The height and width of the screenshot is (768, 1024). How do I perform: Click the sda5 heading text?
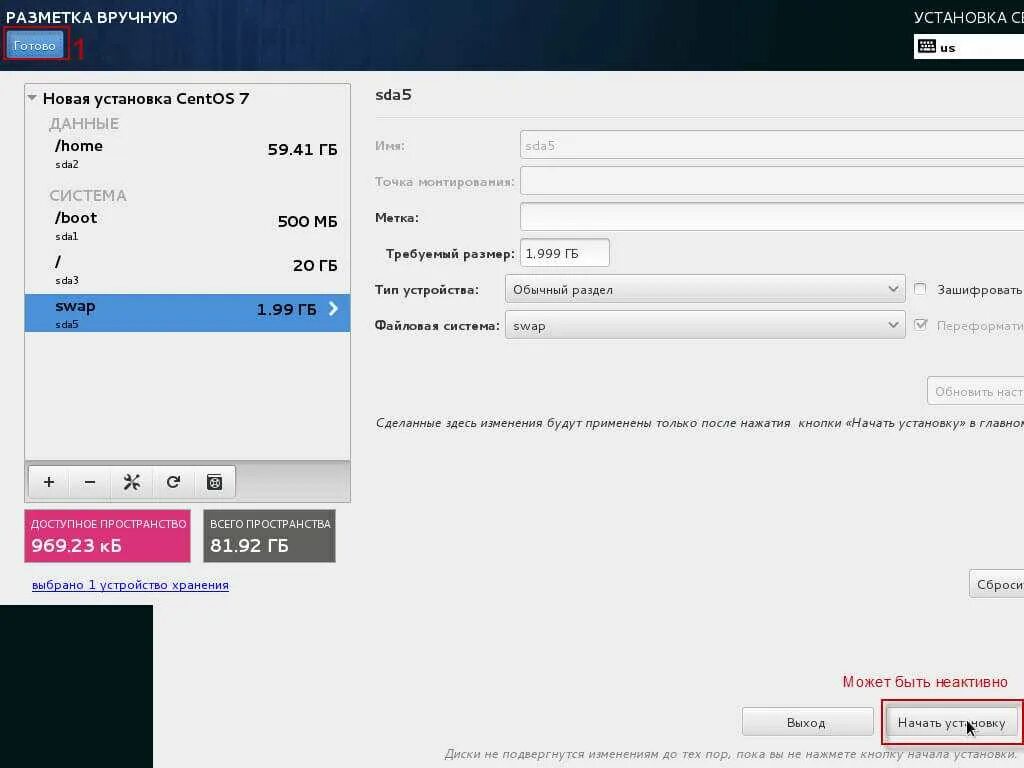coord(393,95)
